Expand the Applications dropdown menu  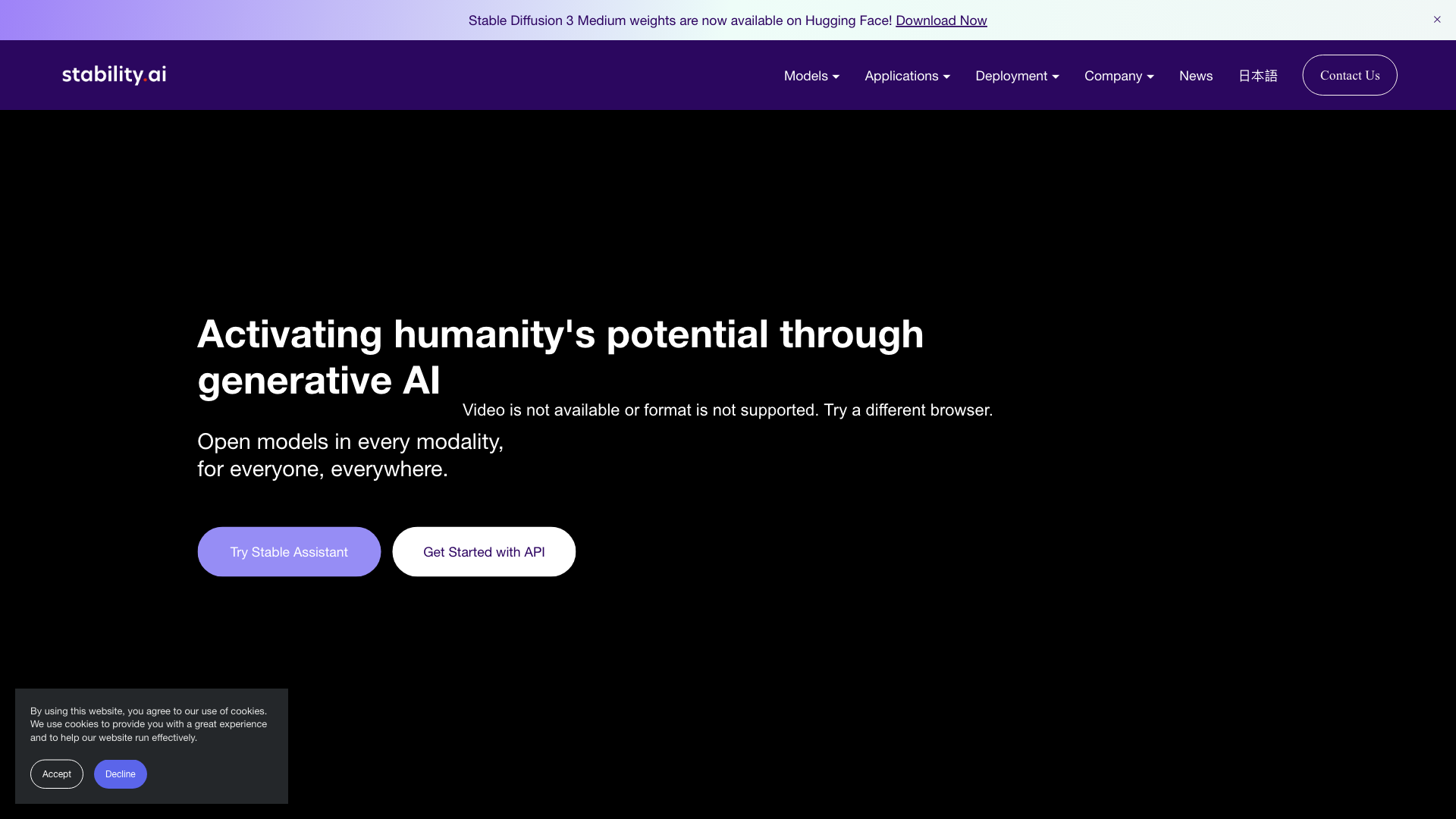(907, 76)
